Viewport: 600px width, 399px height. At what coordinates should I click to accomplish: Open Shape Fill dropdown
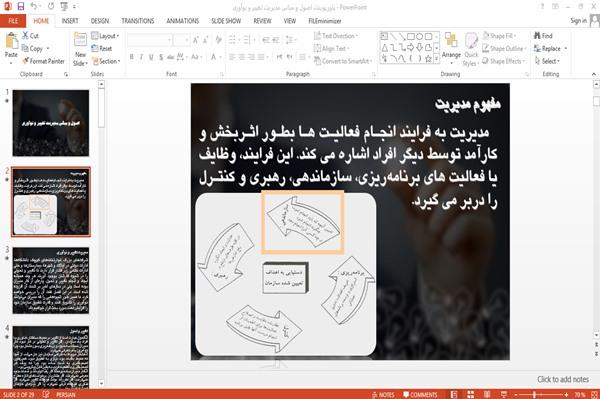pos(499,36)
